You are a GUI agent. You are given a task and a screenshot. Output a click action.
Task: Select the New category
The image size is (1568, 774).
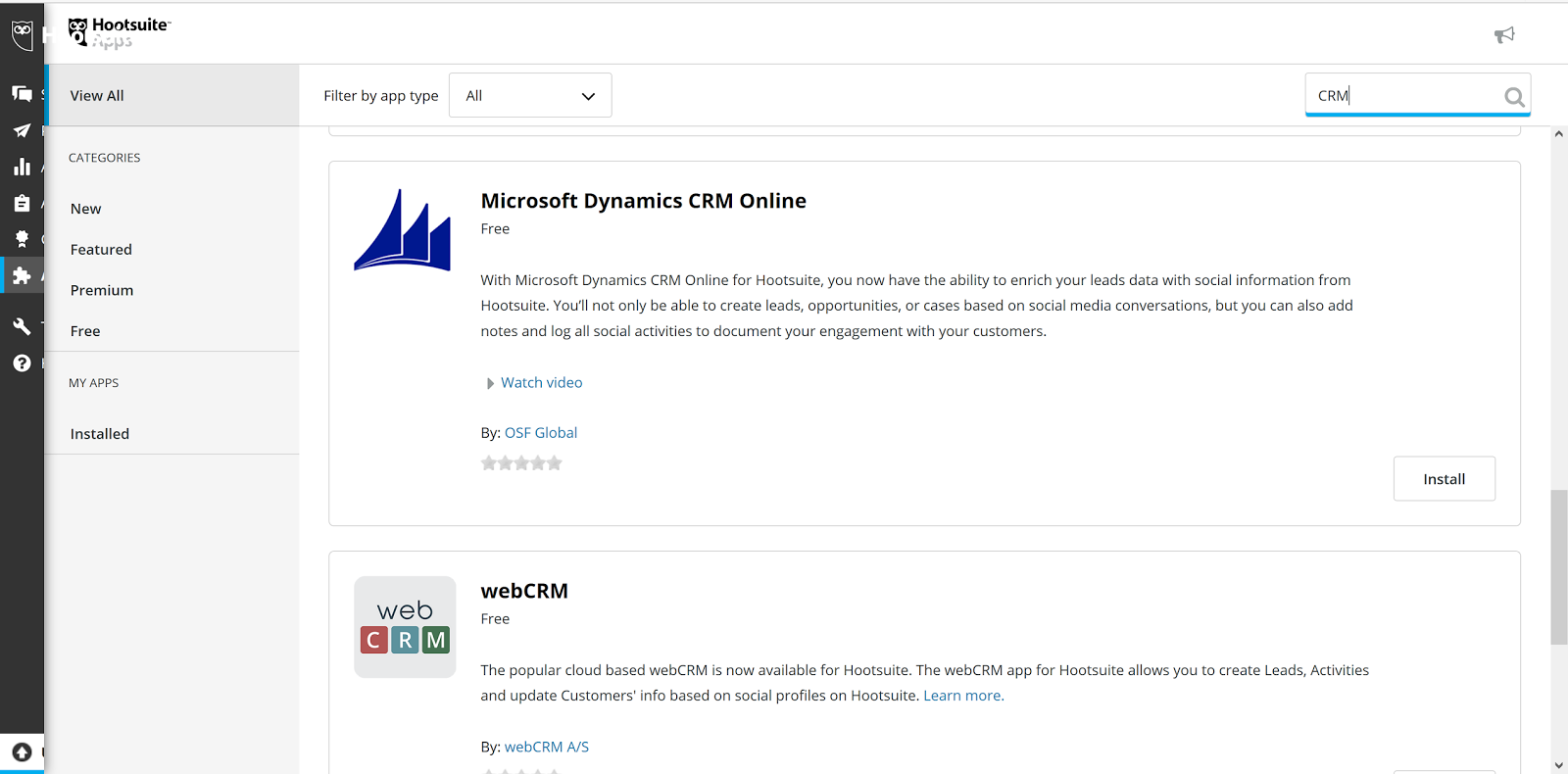pyautogui.click(x=86, y=209)
